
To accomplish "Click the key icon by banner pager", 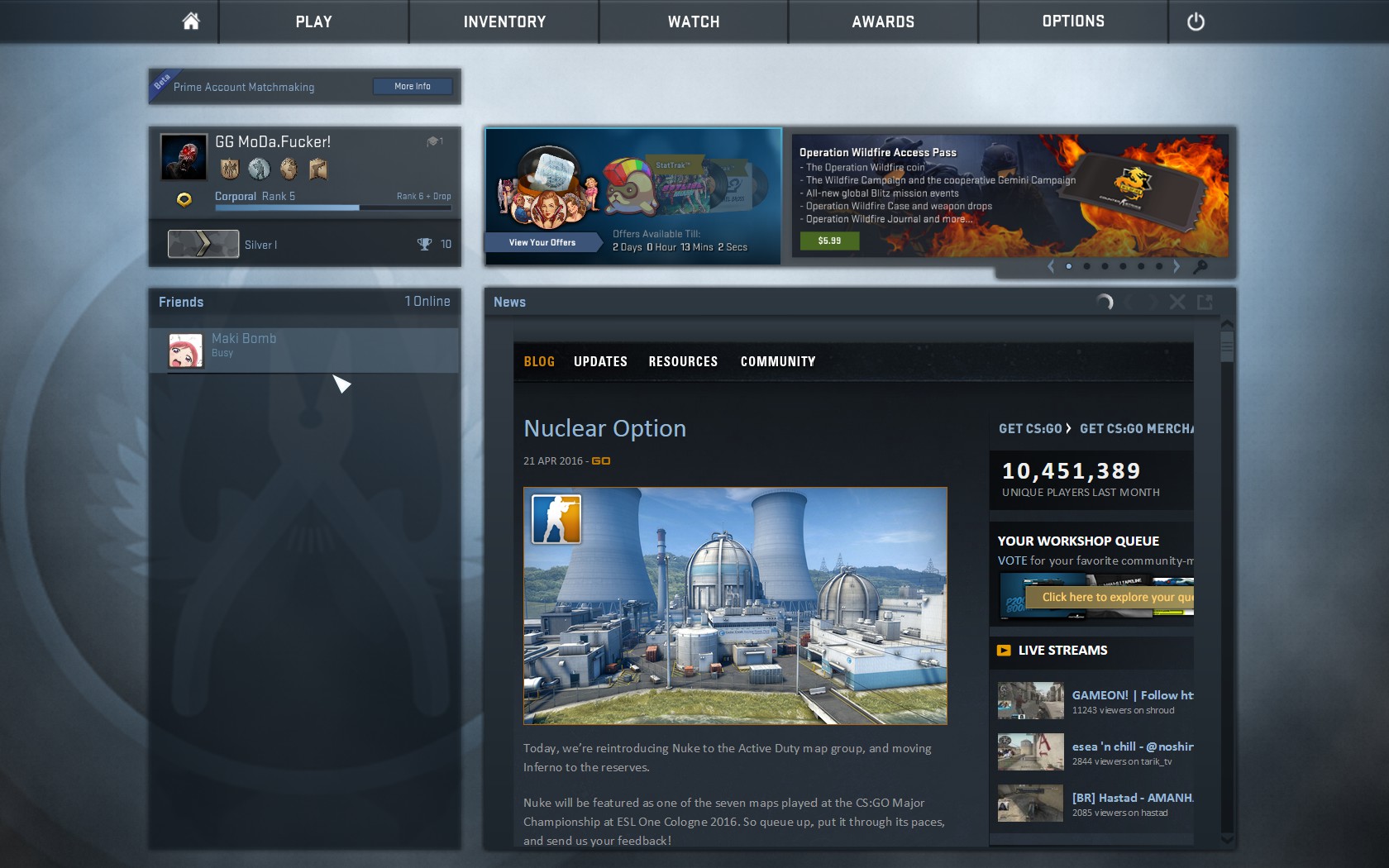I will coord(1200,266).
